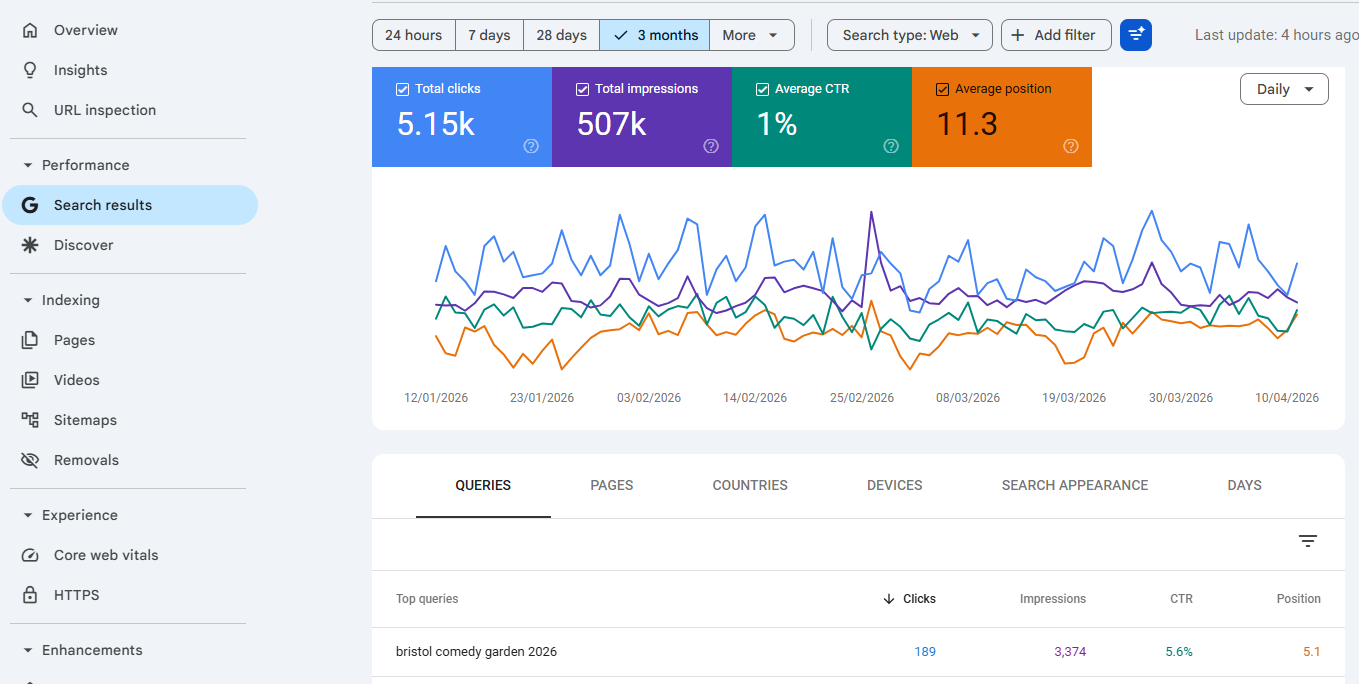Image resolution: width=1359 pixels, height=684 pixels.
Task: Open URL inspection in the sidebar
Action: (x=130, y=110)
